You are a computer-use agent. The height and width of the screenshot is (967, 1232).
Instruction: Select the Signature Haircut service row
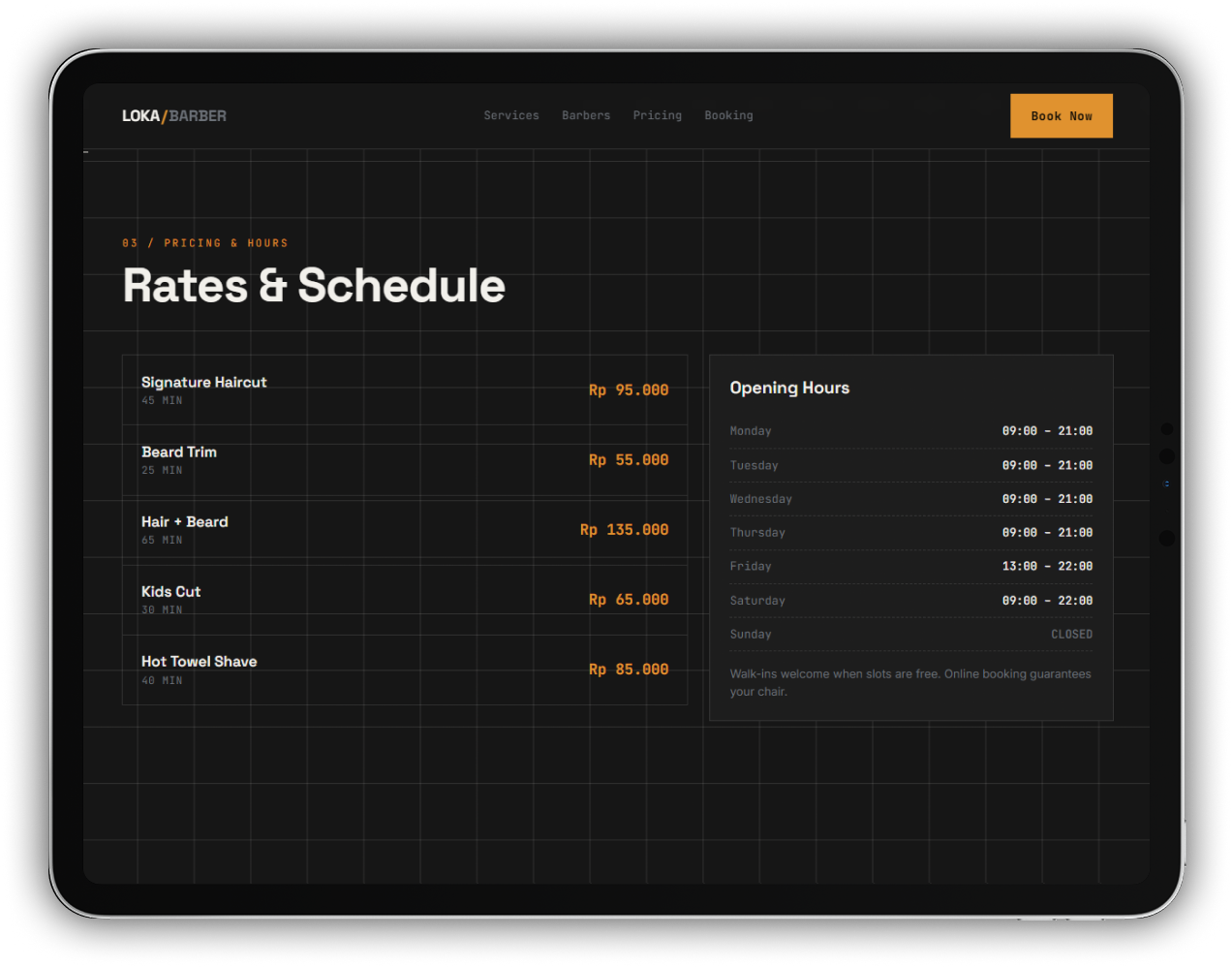coord(405,390)
